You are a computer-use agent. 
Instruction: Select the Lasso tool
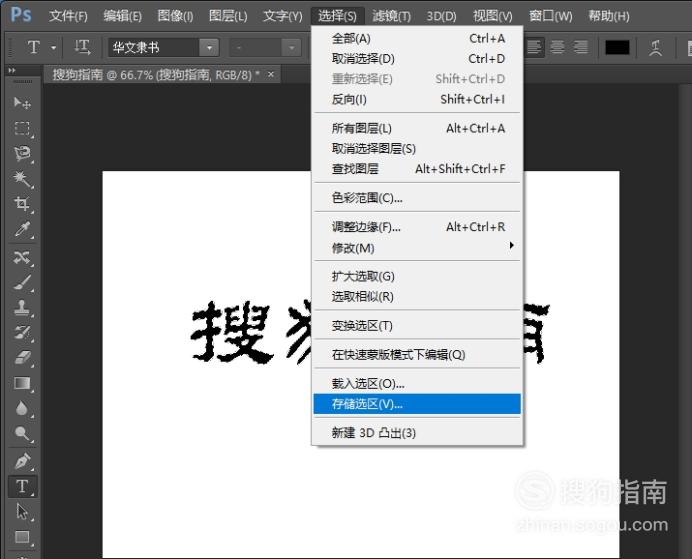click(x=22, y=154)
